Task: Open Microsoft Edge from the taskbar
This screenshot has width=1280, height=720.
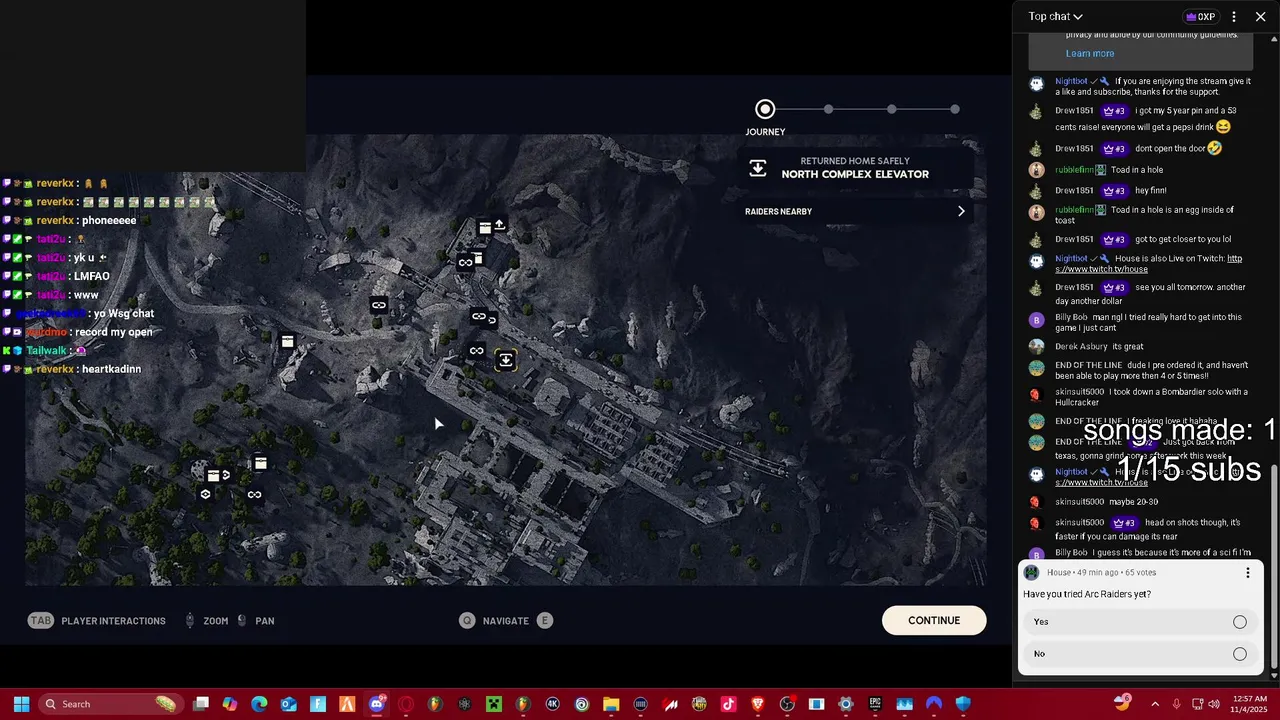Action: [x=259, y=704]
